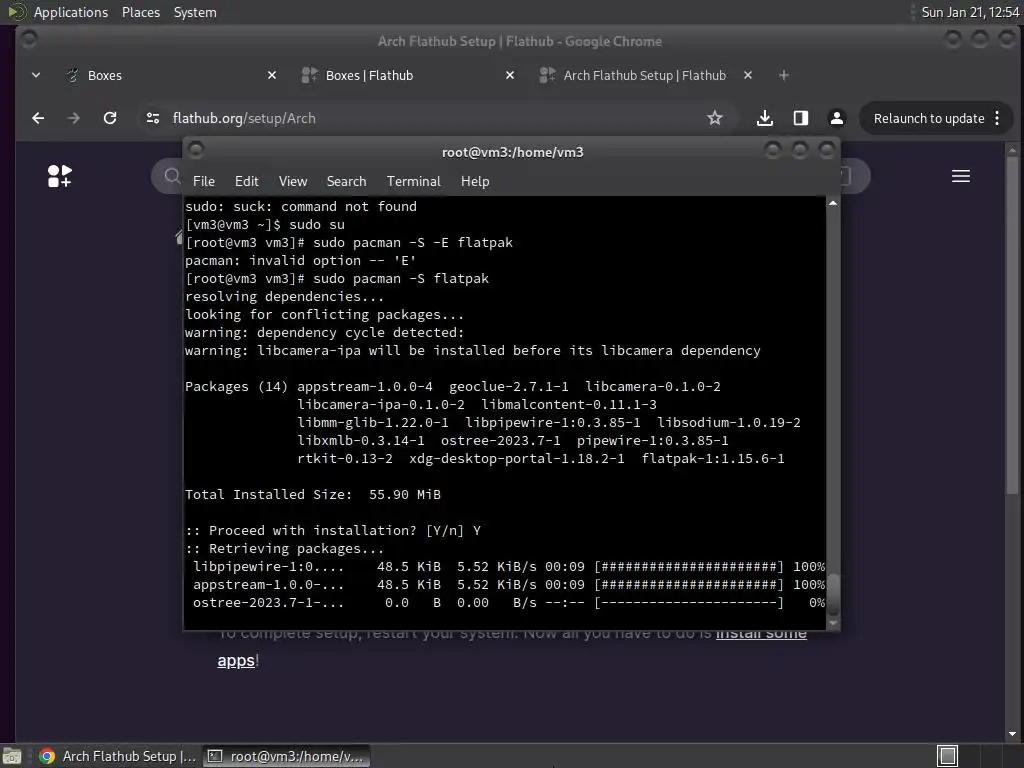The width and height of the screenshot is (1024, 768).
Task: Click the Flathub logo on the page
Action: [x=59, y=176]
